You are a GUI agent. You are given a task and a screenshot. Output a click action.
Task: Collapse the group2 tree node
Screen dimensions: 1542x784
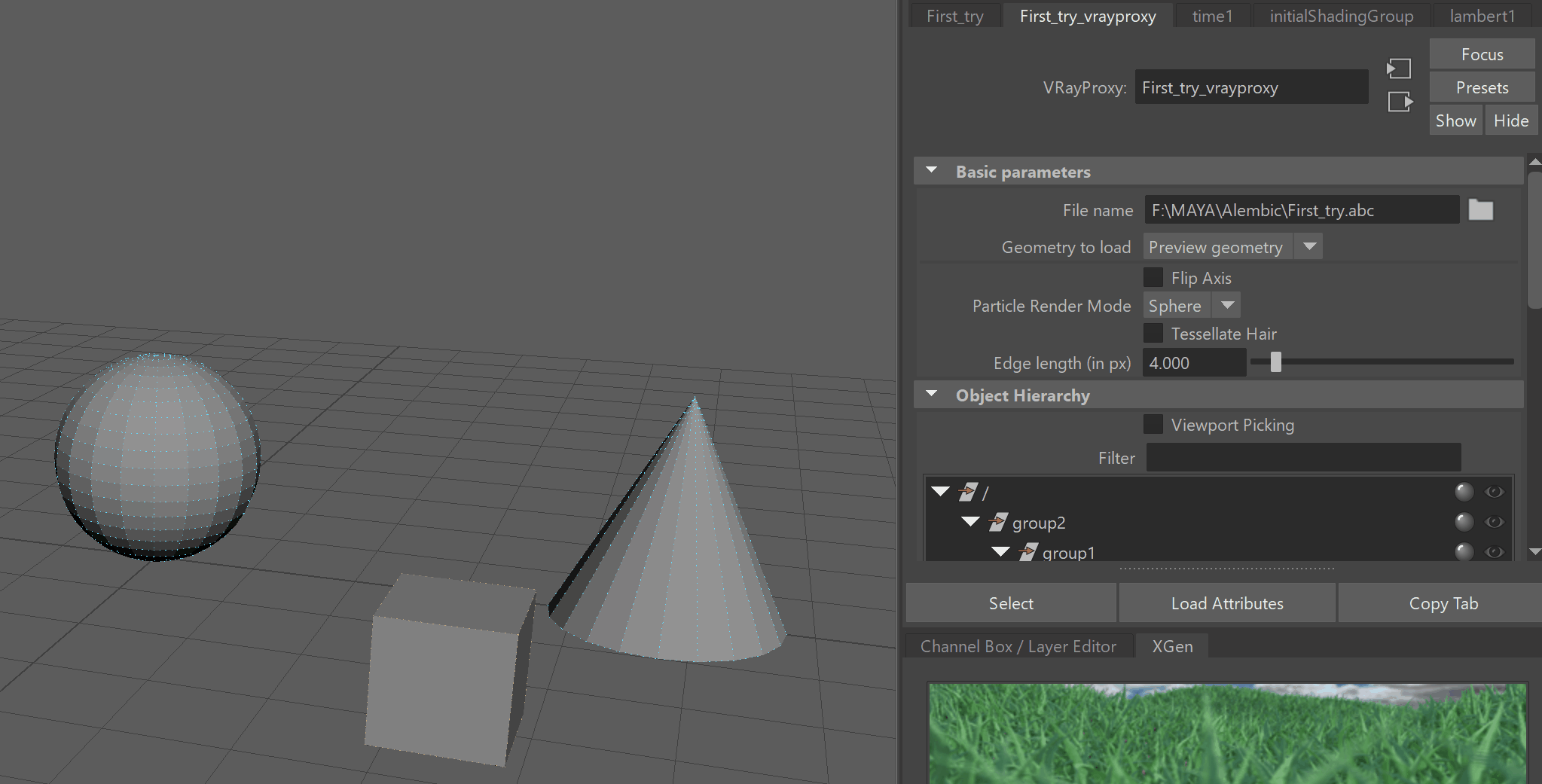pyautogui.click(x=971, y=521)
